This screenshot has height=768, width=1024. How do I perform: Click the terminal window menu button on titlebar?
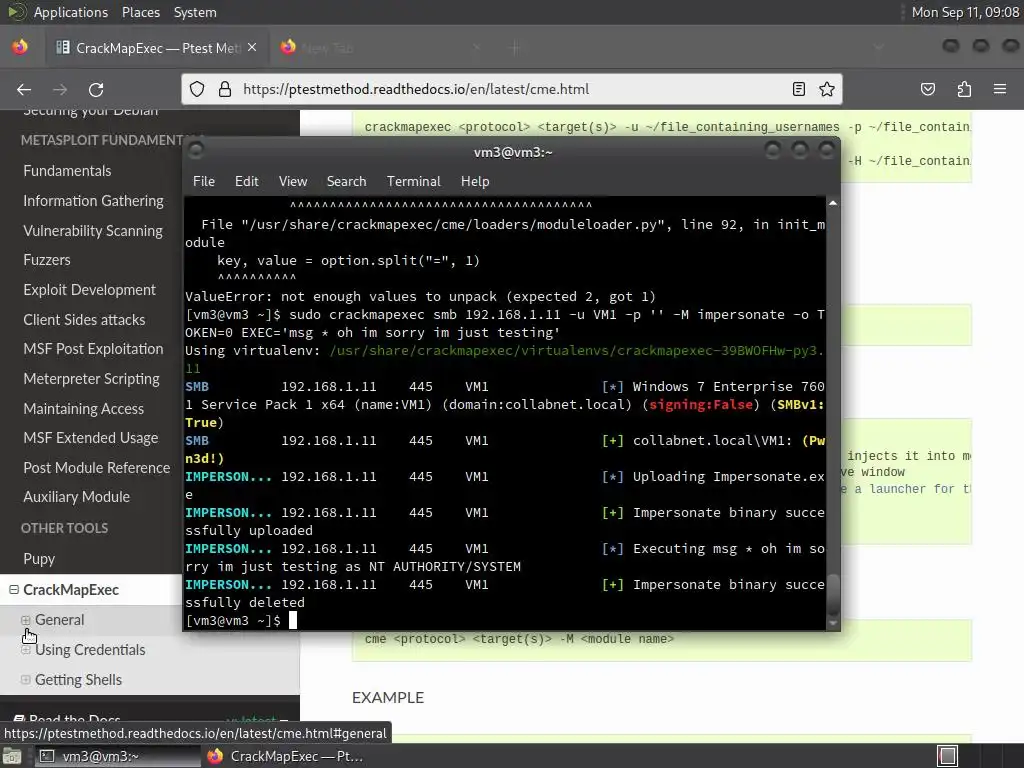[x=196, y=152]
